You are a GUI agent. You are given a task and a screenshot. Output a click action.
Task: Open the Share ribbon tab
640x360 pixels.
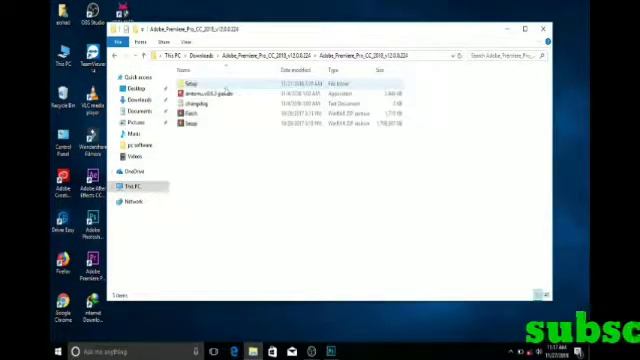(164, 42)
